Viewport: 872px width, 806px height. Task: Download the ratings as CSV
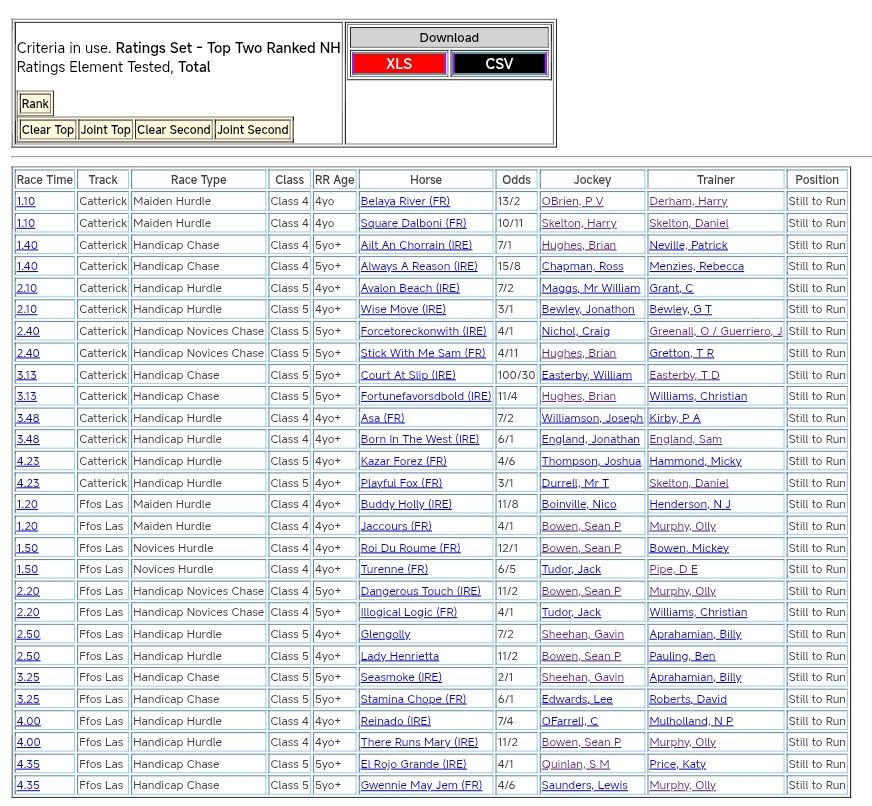[499, 64]
